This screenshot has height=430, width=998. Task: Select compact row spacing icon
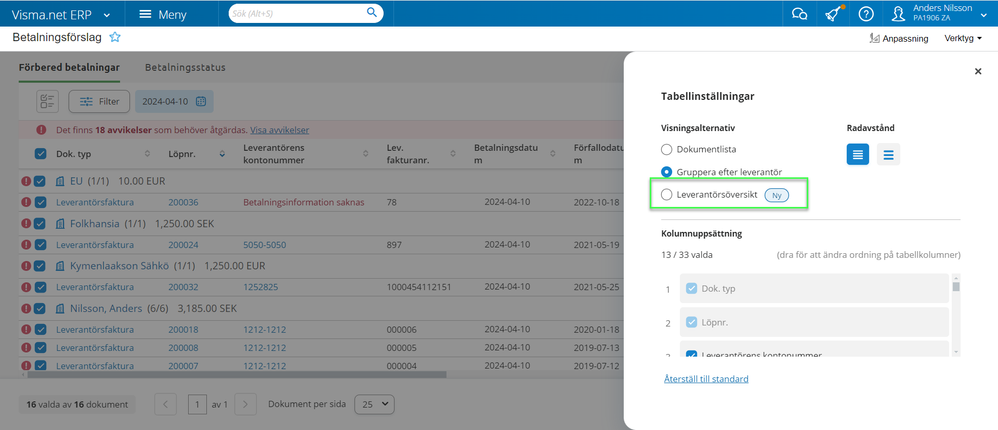[858, 154]
